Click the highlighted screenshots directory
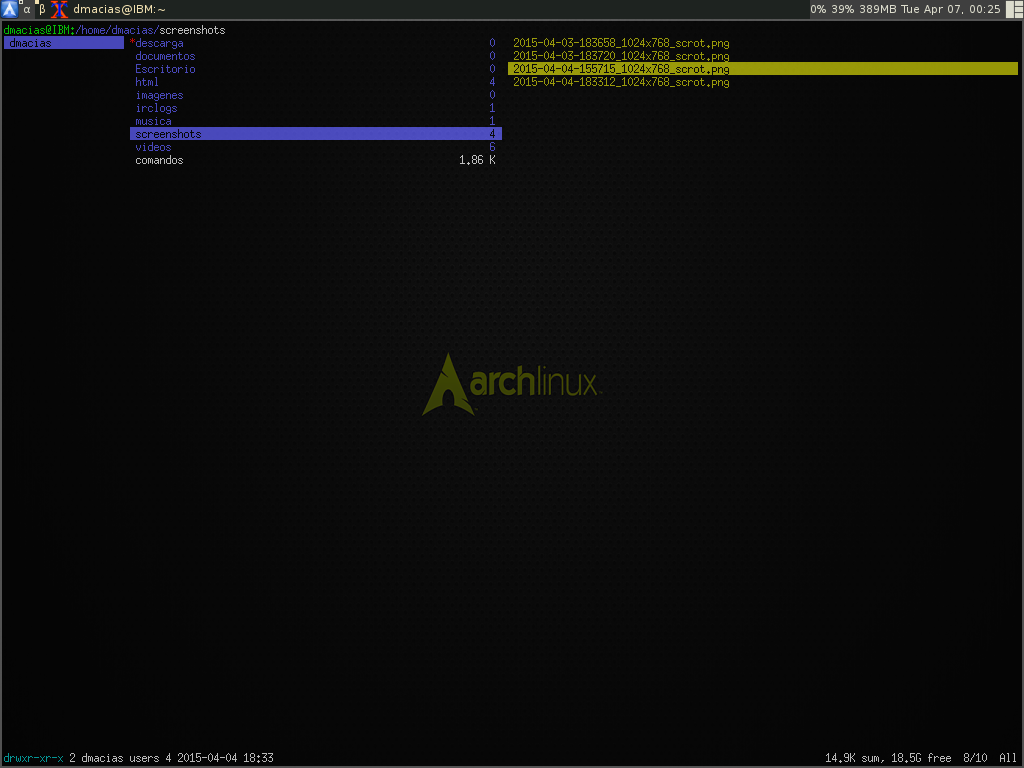The image size is (1024, 768). (x=315, y=134)
